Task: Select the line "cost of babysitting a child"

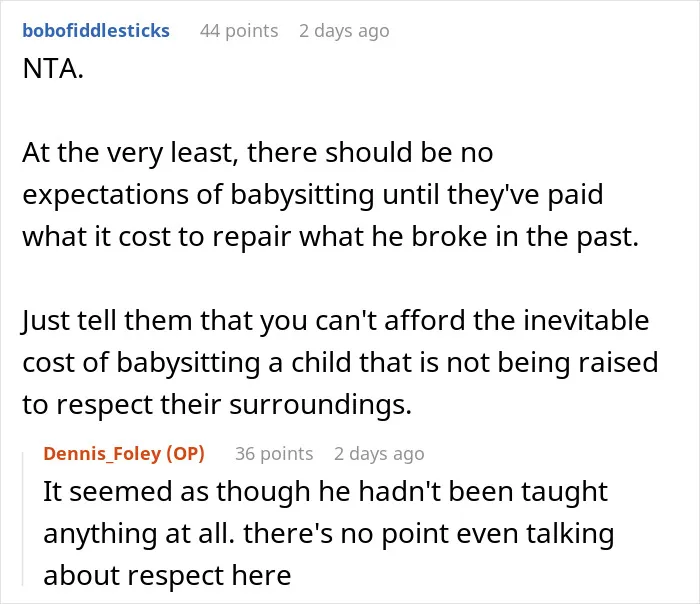Action: pos(340,362)
